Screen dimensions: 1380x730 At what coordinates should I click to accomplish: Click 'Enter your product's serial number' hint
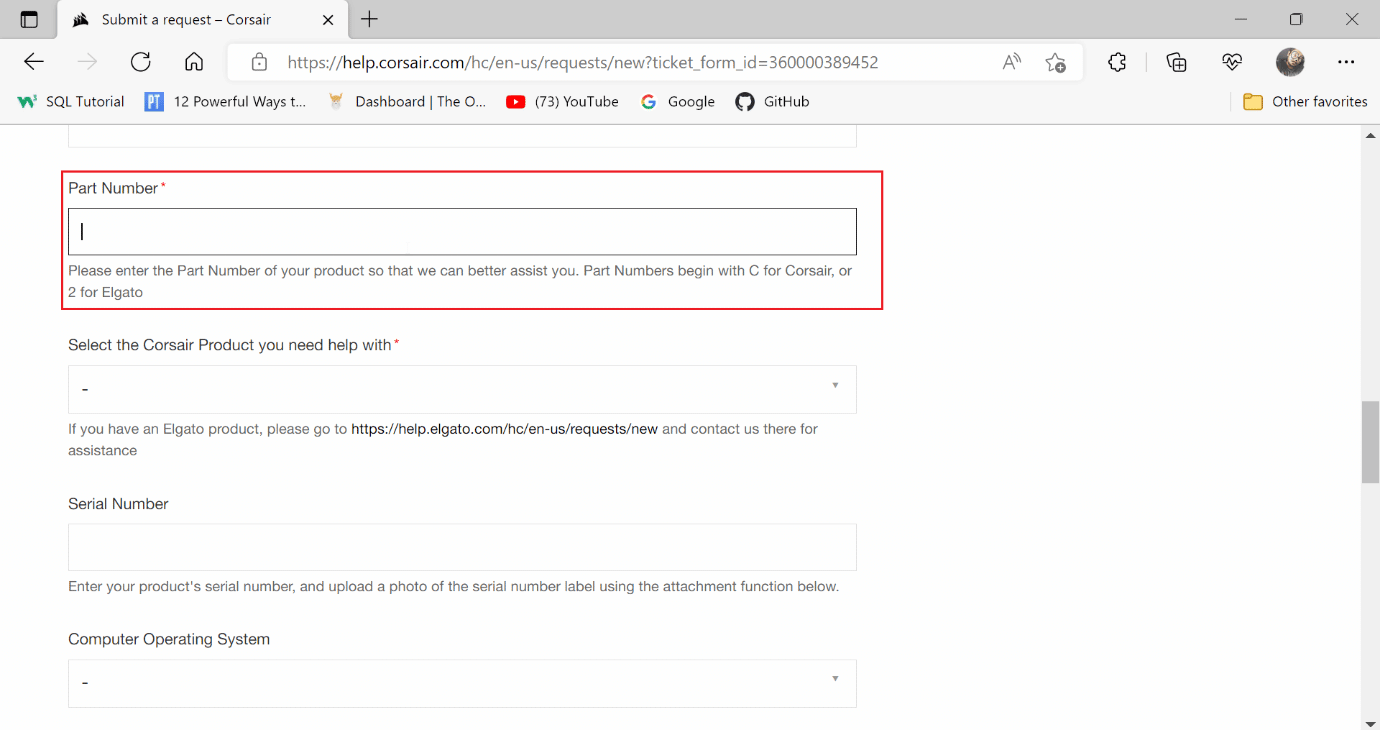click(453, 586)
